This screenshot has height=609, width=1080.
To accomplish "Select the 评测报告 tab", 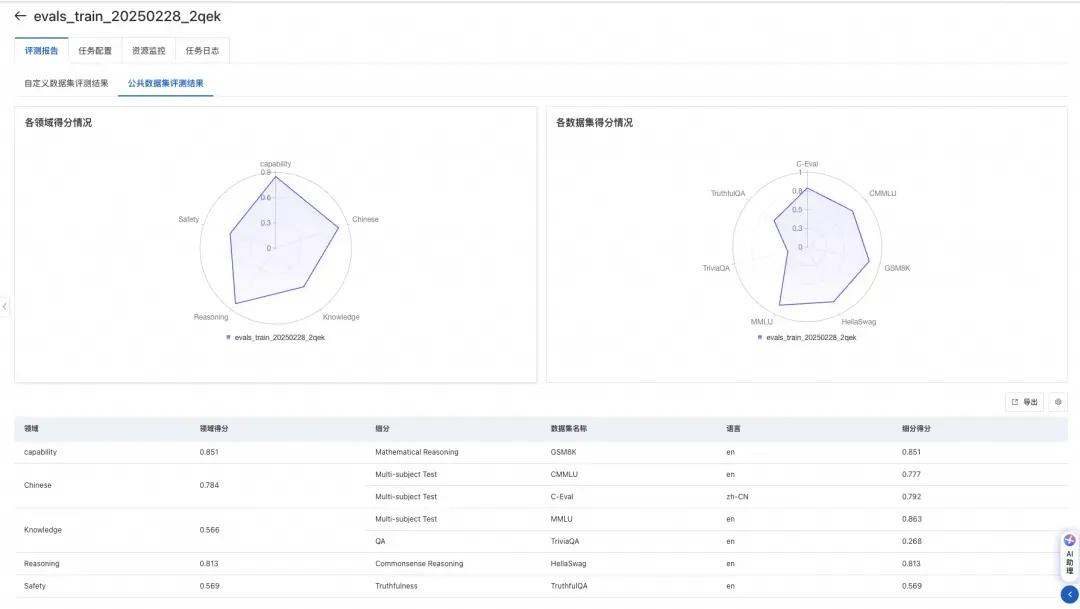I will 41,50.
